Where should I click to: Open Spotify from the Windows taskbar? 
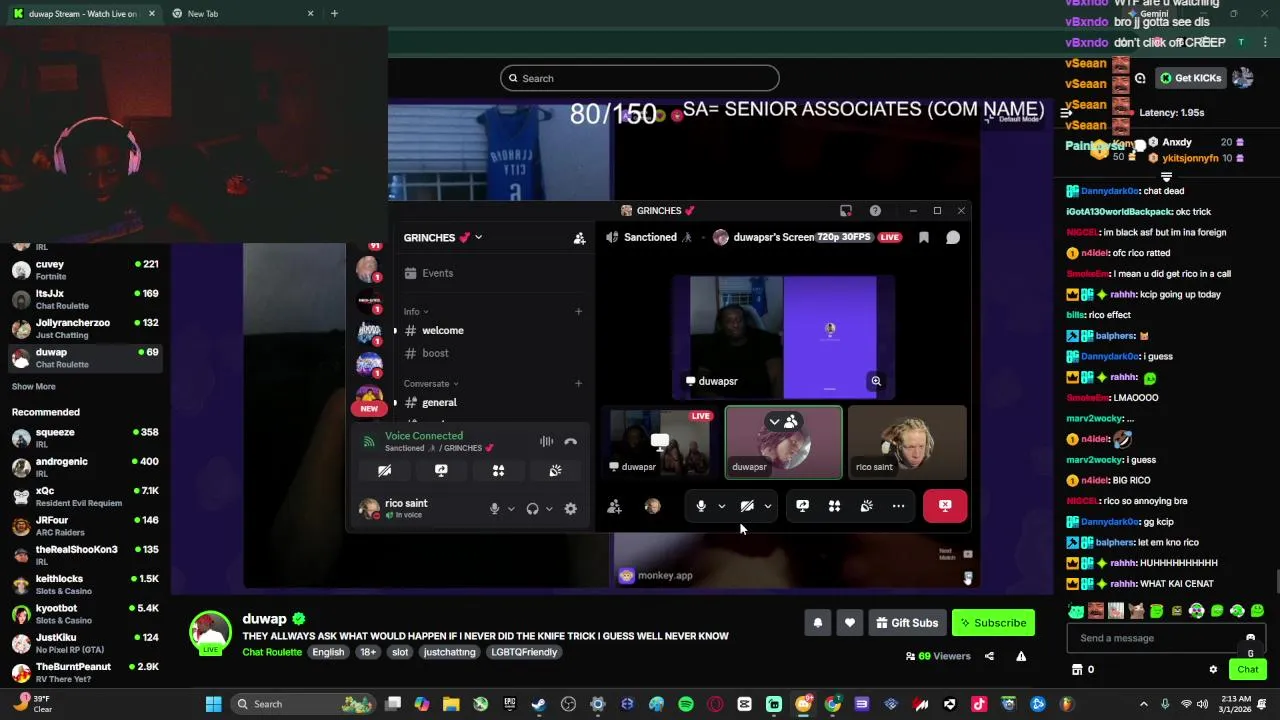[686, 704]
